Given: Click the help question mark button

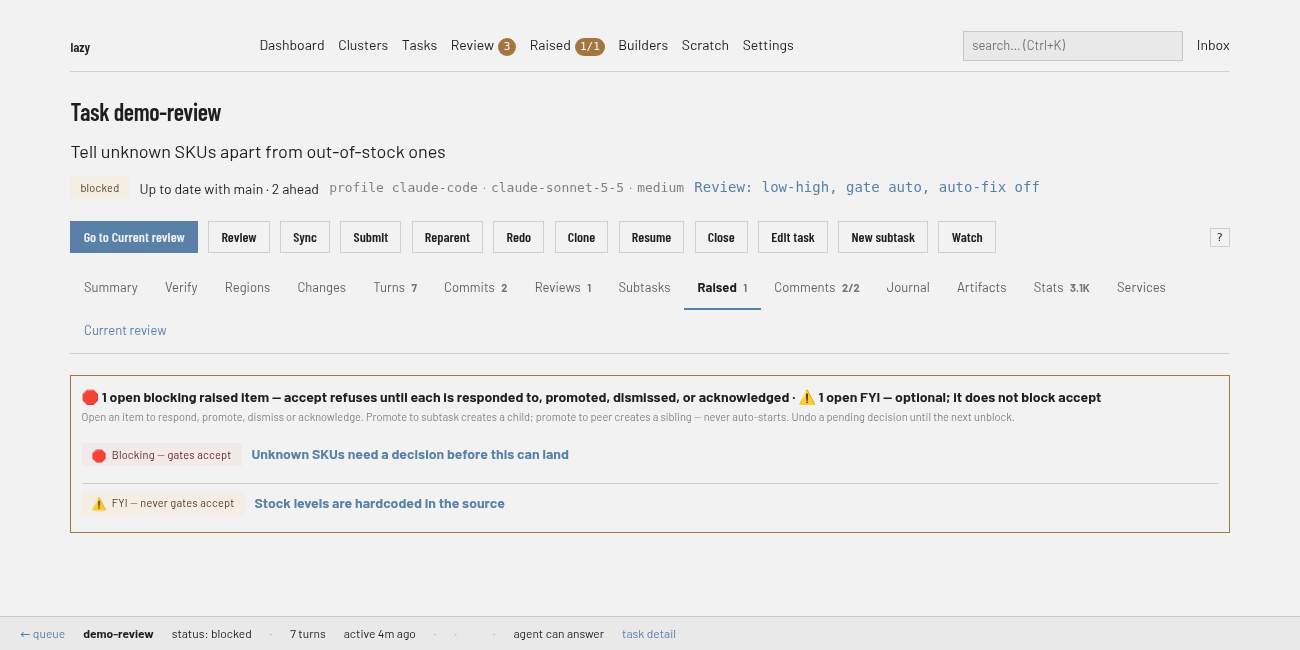Looking at the screenshot, I should [1219, 237].
